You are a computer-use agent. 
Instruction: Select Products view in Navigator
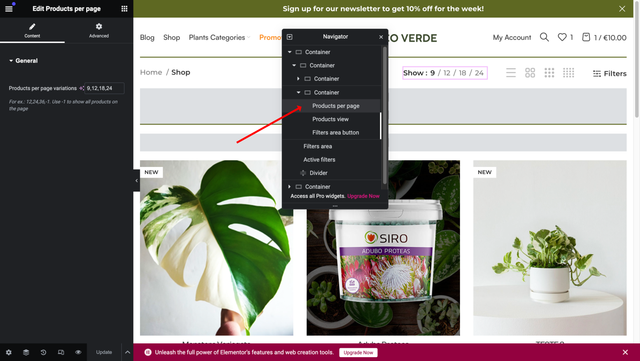click(x=331, y=119)
